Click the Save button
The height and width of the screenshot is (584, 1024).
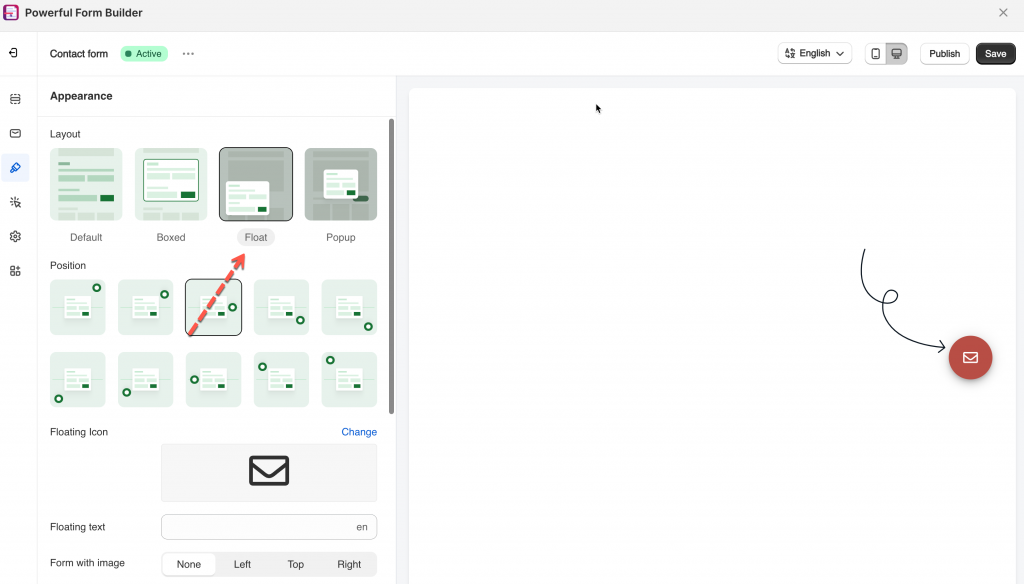(995, 54)
